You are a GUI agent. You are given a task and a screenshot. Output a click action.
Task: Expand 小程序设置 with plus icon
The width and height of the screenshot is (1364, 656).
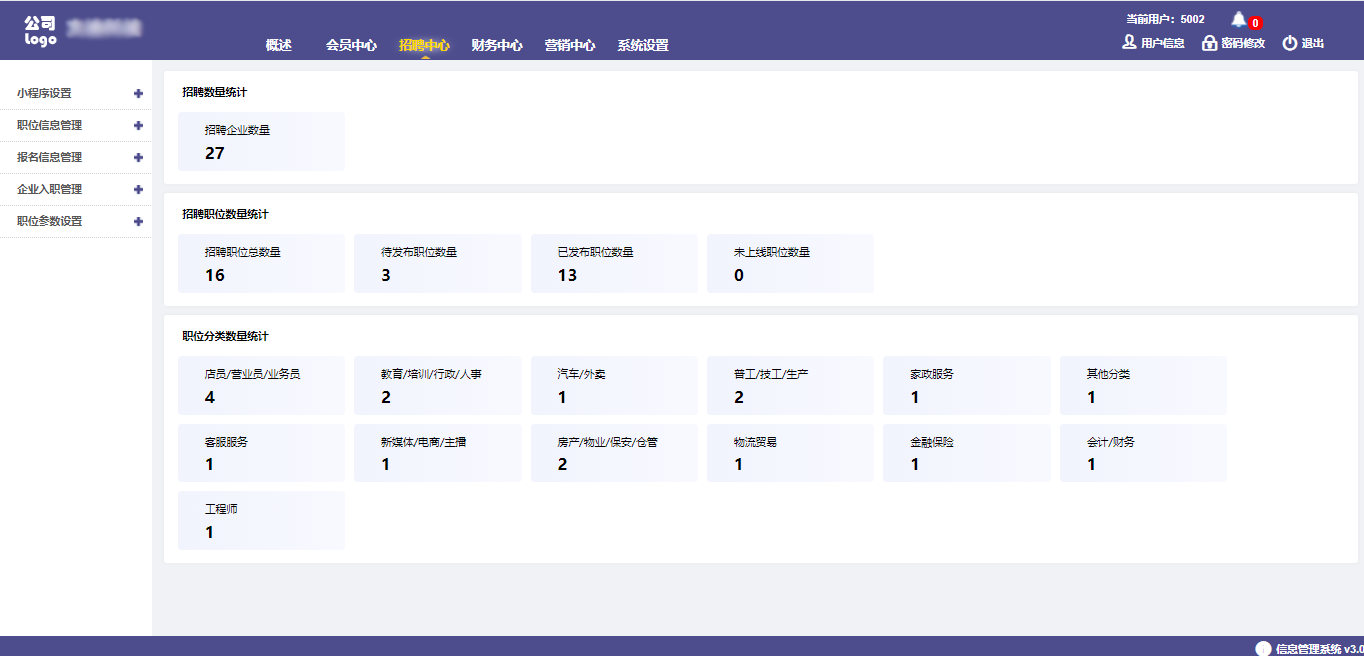138,94
